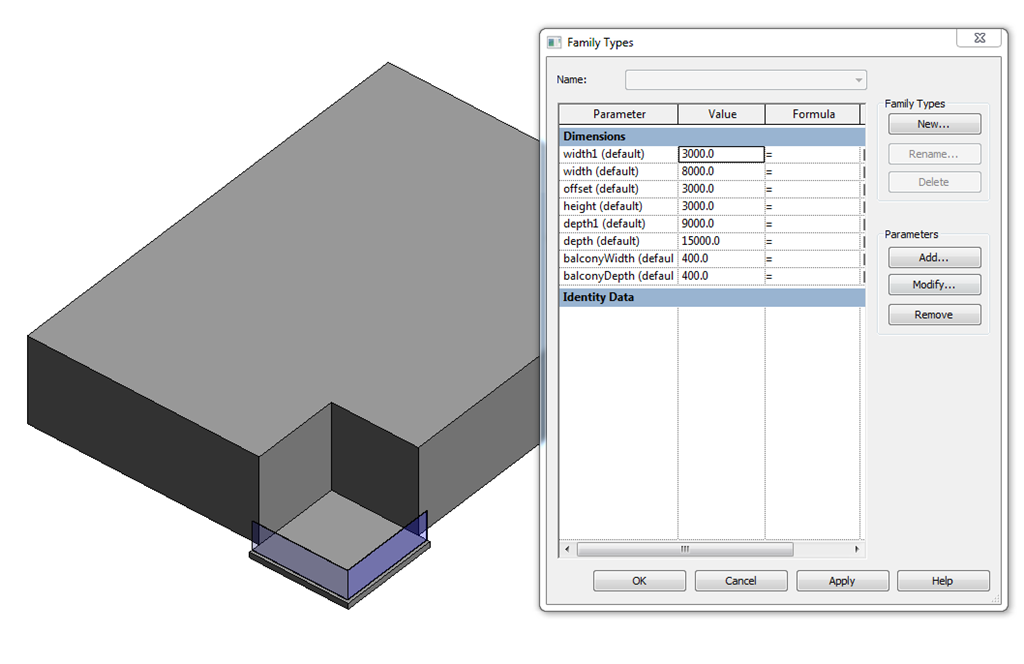Select the height value cell
Image resolution: width=1024 pixels, height=664 pixels.
[721, 206]
